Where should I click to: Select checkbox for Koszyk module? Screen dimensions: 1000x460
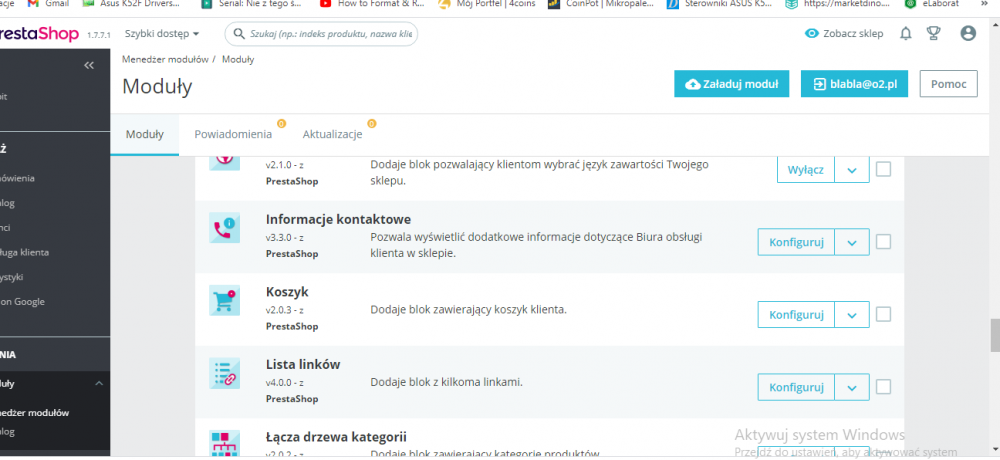pos(883,315)
